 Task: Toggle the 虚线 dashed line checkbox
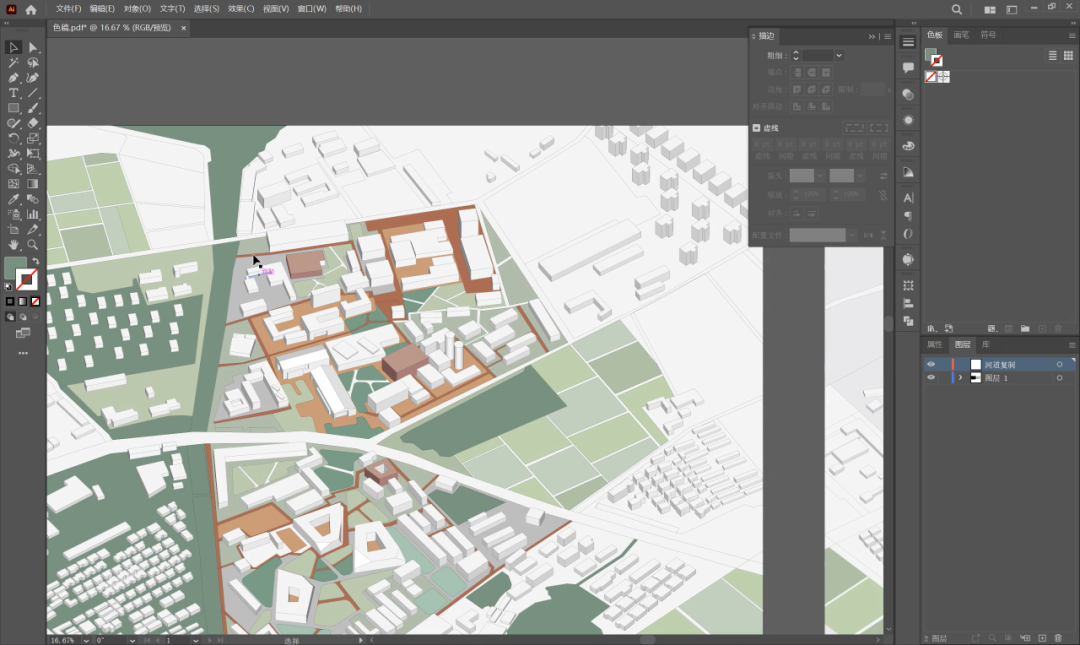pyautogui.click(x=756, y=128)
